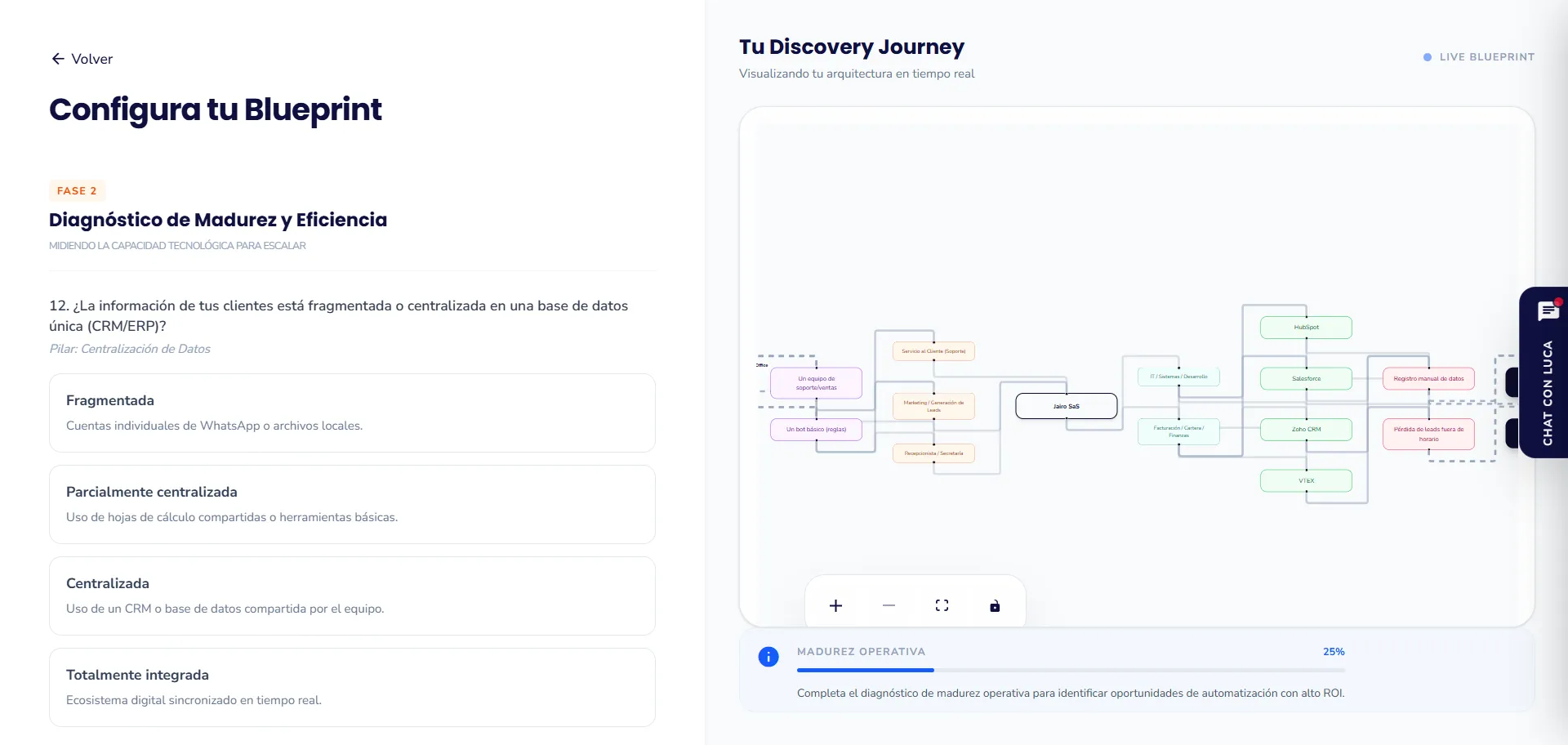The image size is (1568, 745).
Task: Zoom in the blueprint with plus icon
Action: 835,605
